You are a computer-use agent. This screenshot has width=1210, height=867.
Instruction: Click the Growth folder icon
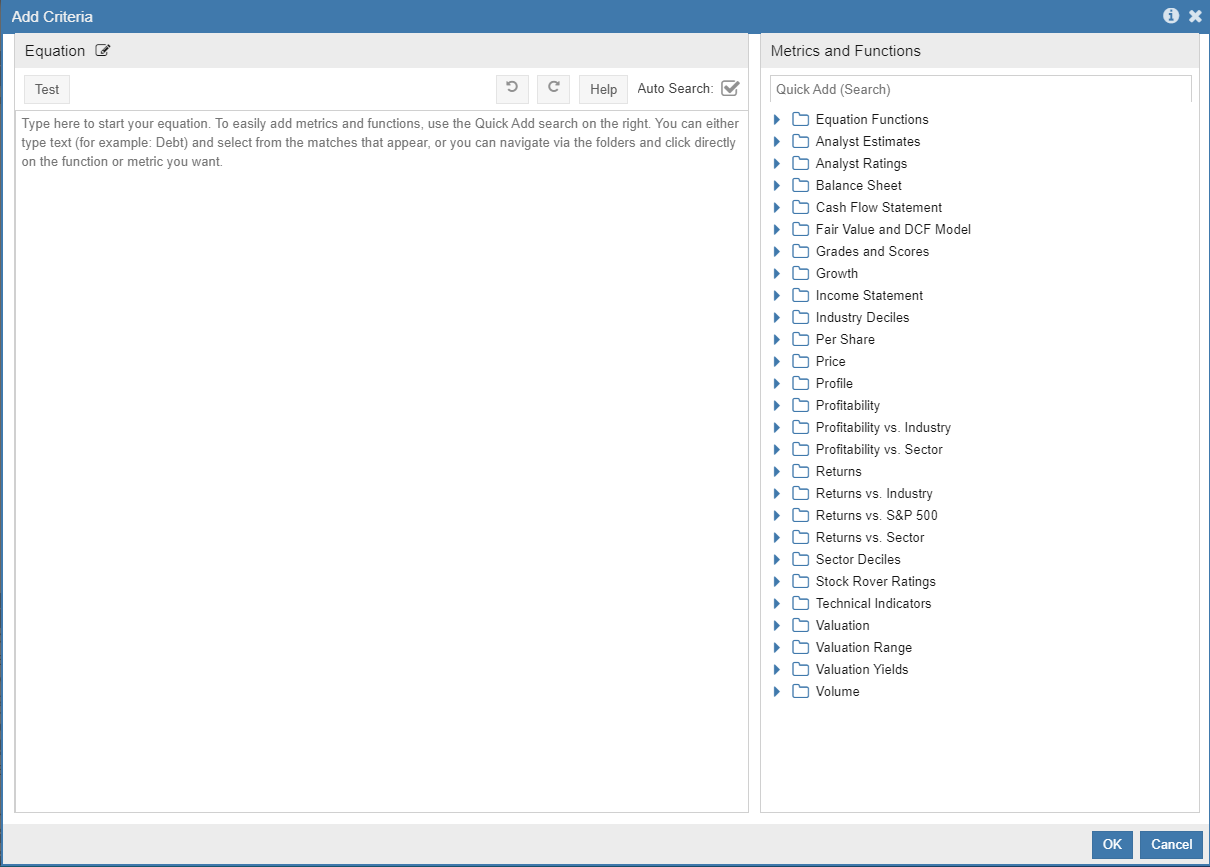(x=800, y=273)
